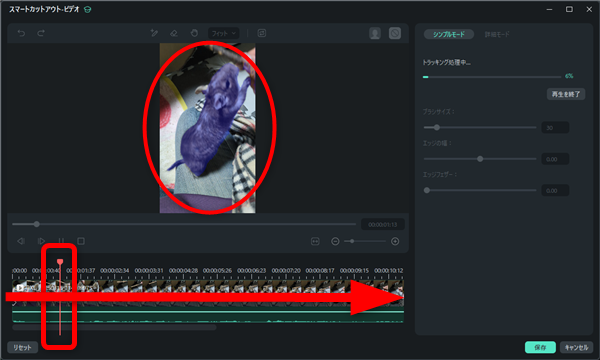Click the edge width value field
The image size is (600, 360).
pos(555,159)
